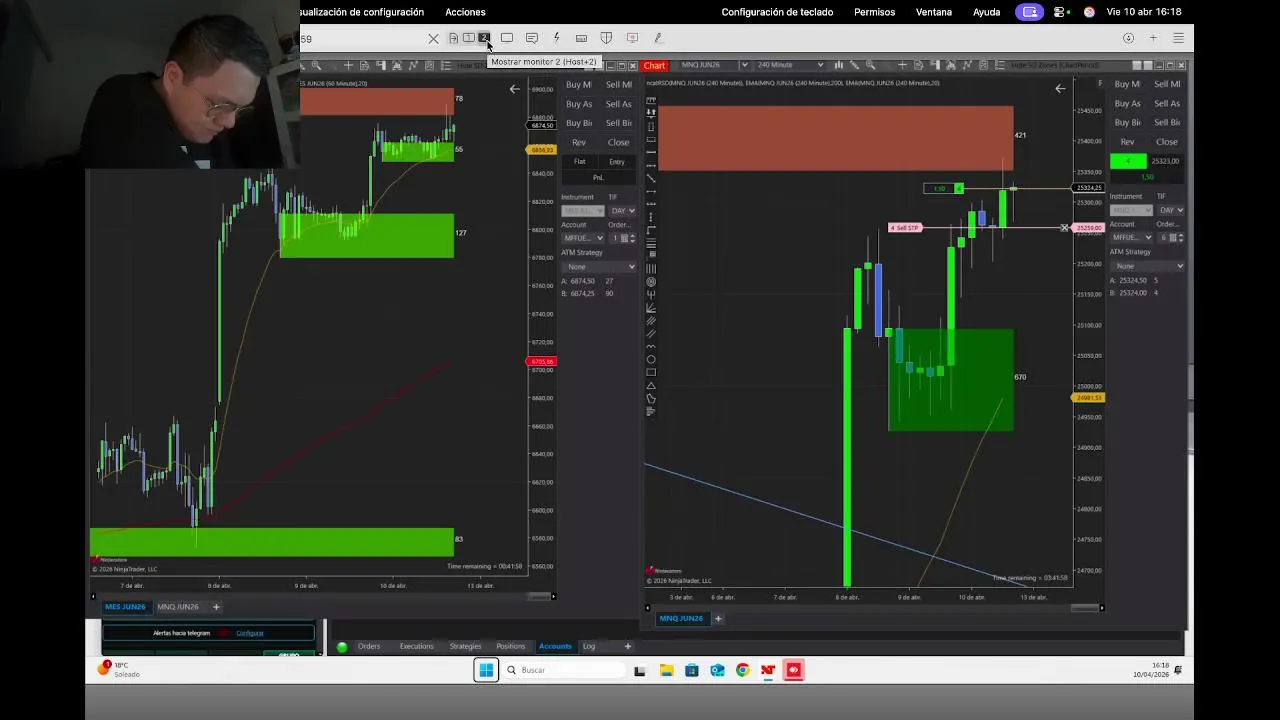Click Sell Market in MES chart trader
The height and width of the screenshot is (720, 1280).
click(x=618, y=85)
